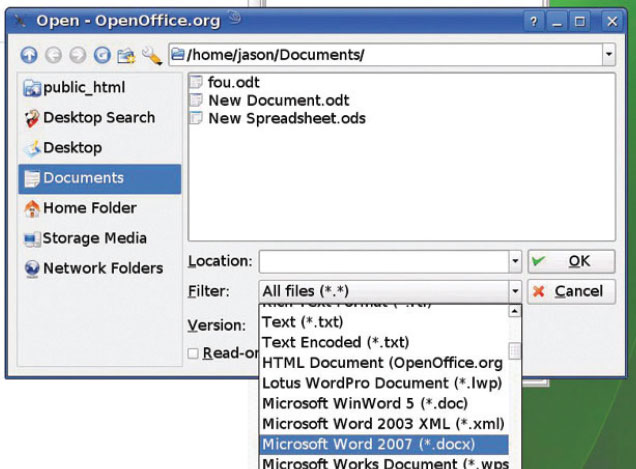Image resolution: width=636 pixels, height=469 pixels.
Task: Click the reload icon in the toolbar
Action: pyautogui.click(x=101, y=55)
